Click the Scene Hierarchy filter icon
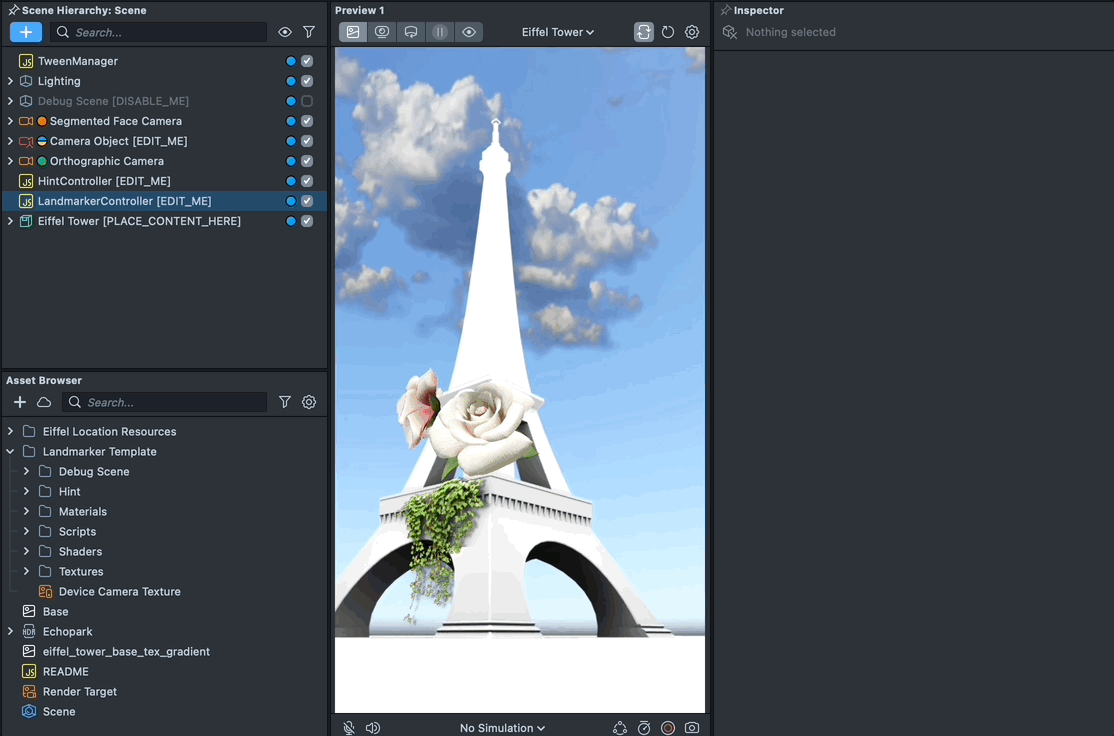 [x=309, y=32]
